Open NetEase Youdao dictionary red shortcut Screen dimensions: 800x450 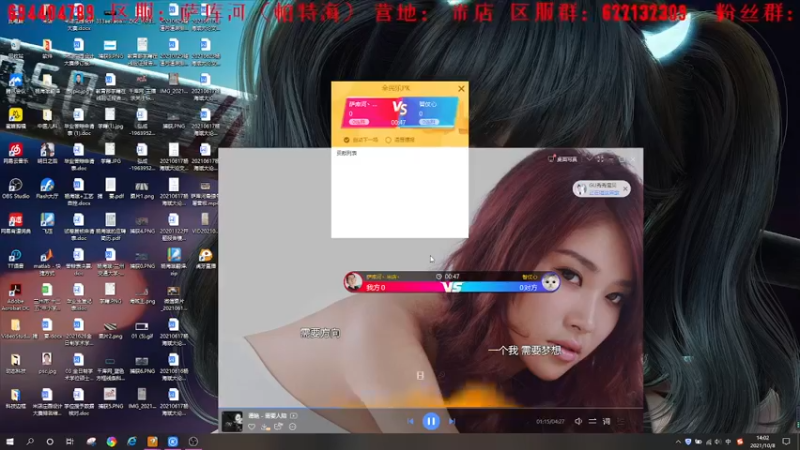point(15,223)
